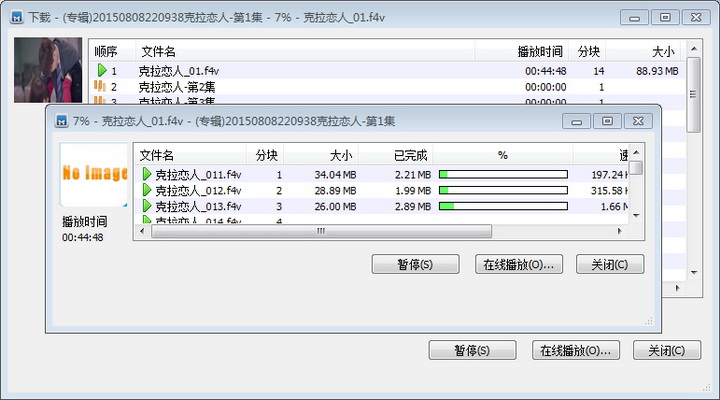
Task: Click progress bar for 克拉恋人_011.f4v
Action: [x=503, y=174]
